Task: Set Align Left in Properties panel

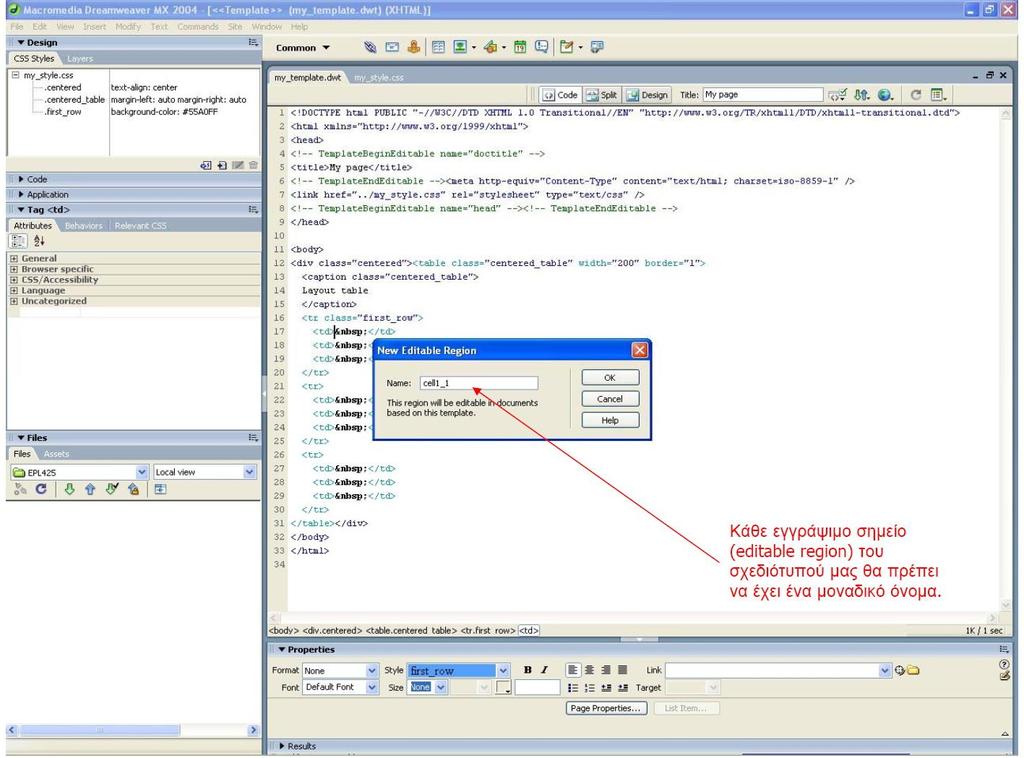Action: pos(573,670)
